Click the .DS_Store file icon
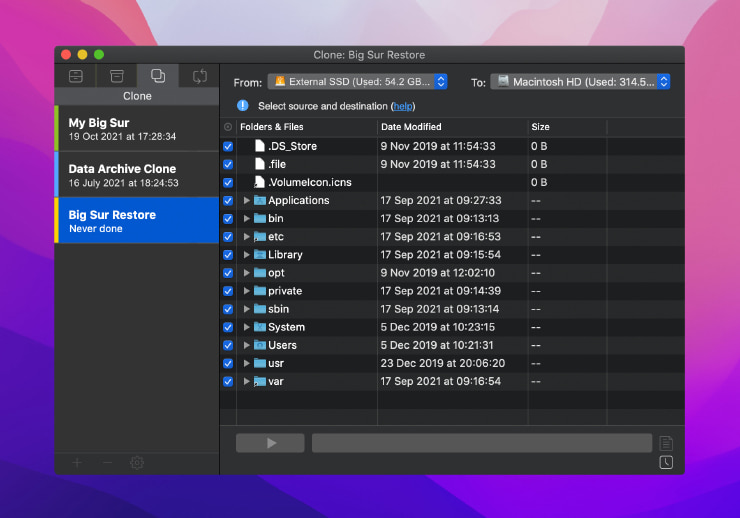 tap(259, 146)
